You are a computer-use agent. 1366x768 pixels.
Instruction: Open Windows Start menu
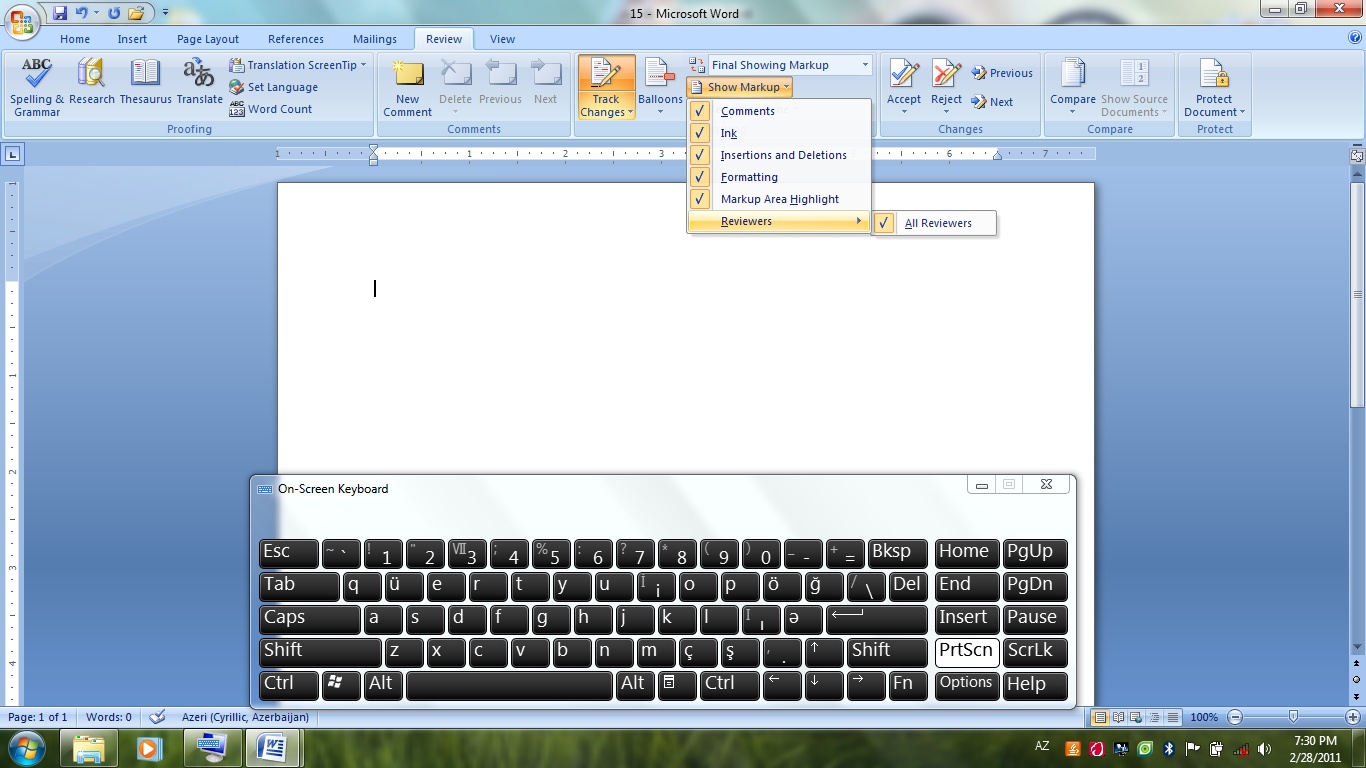coord(26,748)
